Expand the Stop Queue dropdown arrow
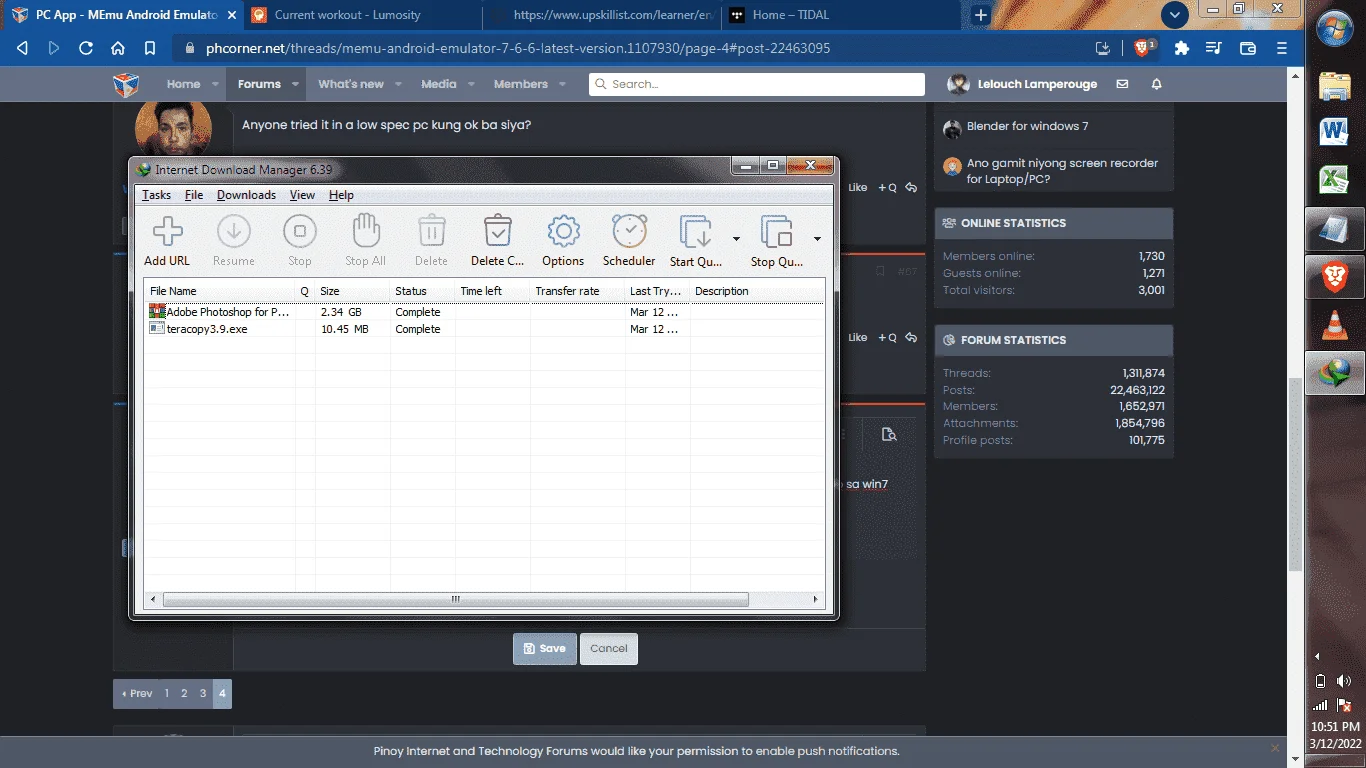Image resolution: width=1366 pixels, height=768 pixels. tap(817, 239)
